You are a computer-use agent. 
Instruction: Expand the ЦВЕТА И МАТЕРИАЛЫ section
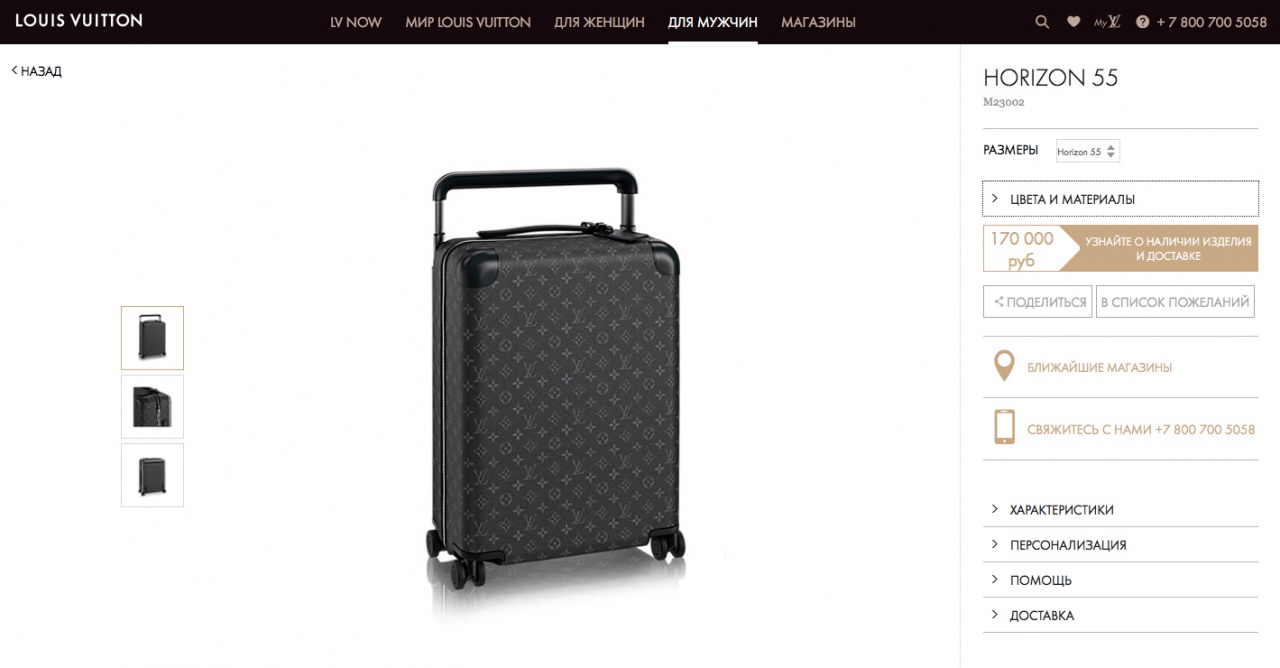[1120, 199]
